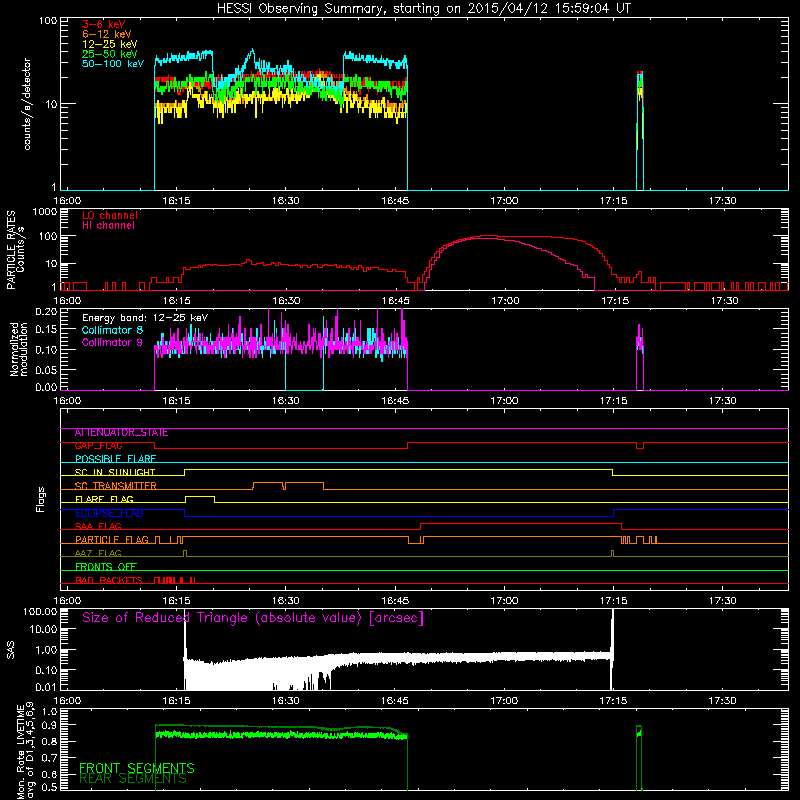Click the BAD_PACKETS flag label
The image size is (800, 800).
(109, 580)
